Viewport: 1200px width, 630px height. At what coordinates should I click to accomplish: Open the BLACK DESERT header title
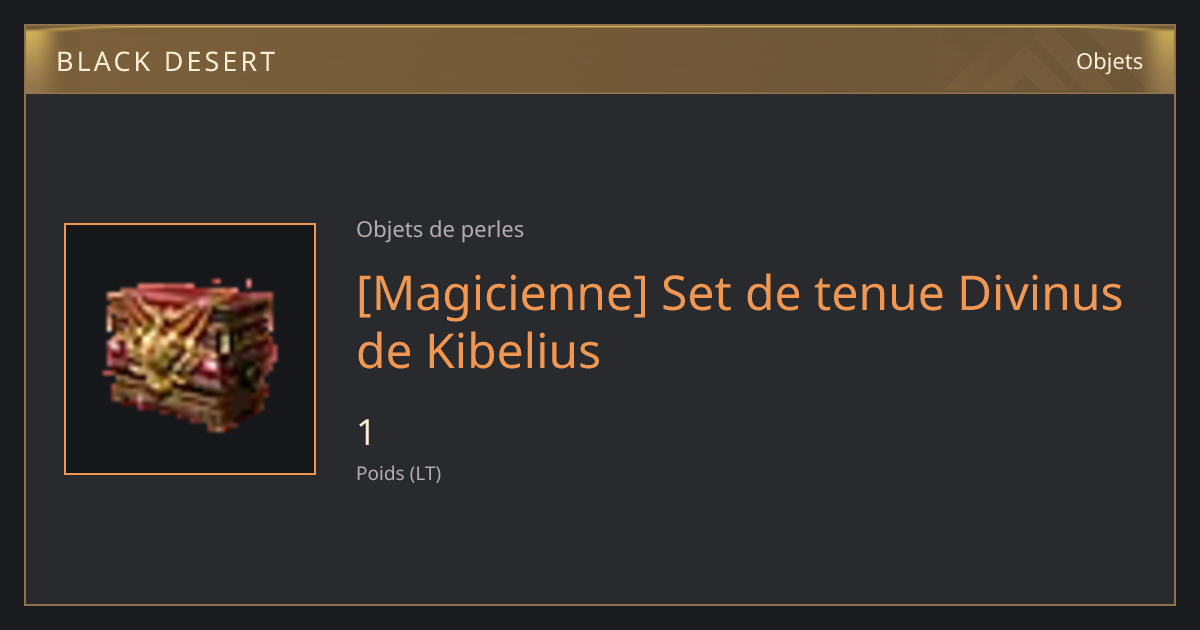pos(166,62)
